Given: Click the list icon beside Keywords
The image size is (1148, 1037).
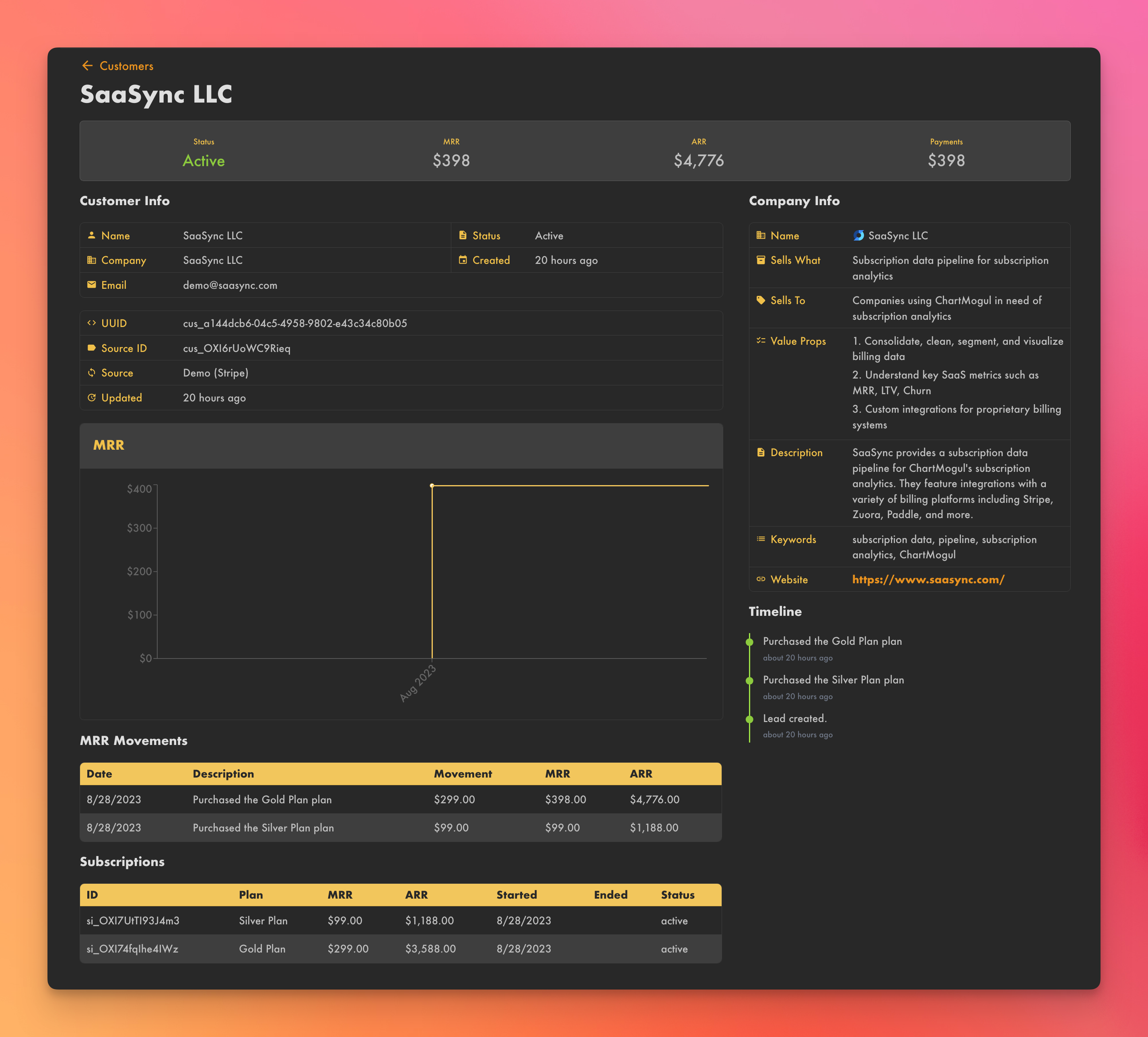Looking at the screenshot, I should coord(761,539).
